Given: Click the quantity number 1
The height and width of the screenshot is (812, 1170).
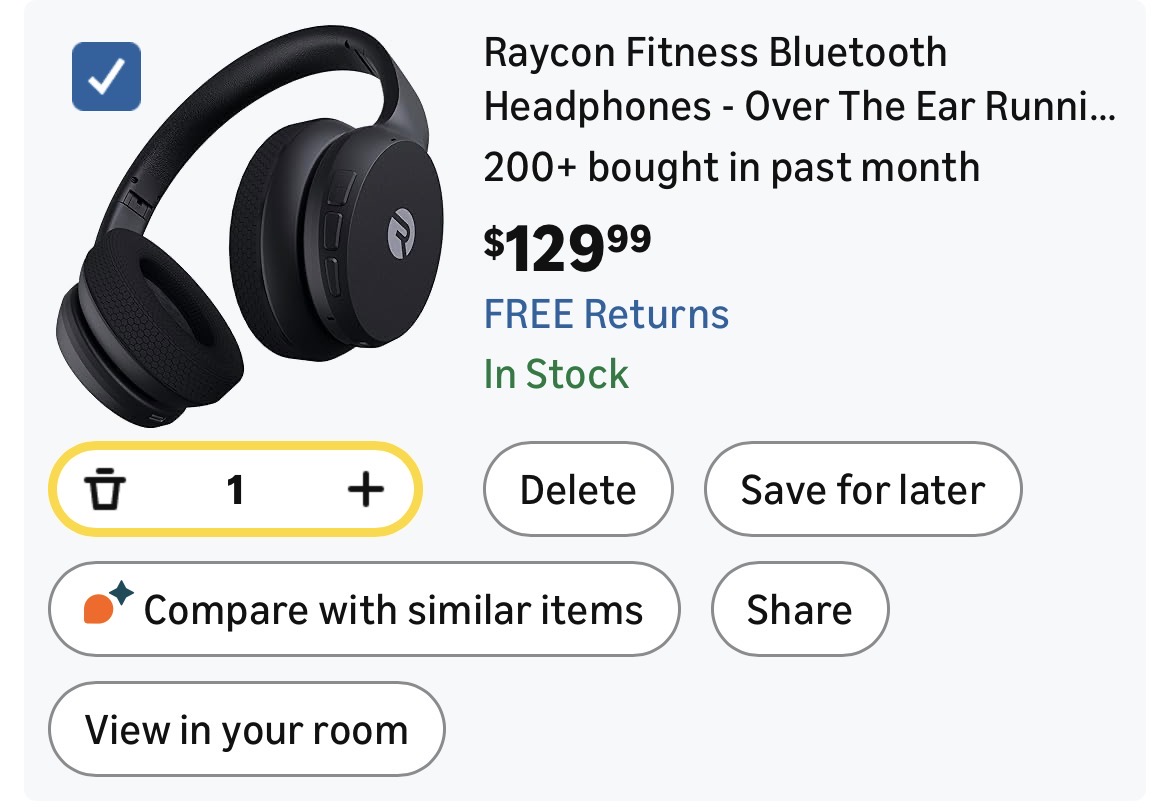Looking at the screenshot, I should click(x=235, y=490).
